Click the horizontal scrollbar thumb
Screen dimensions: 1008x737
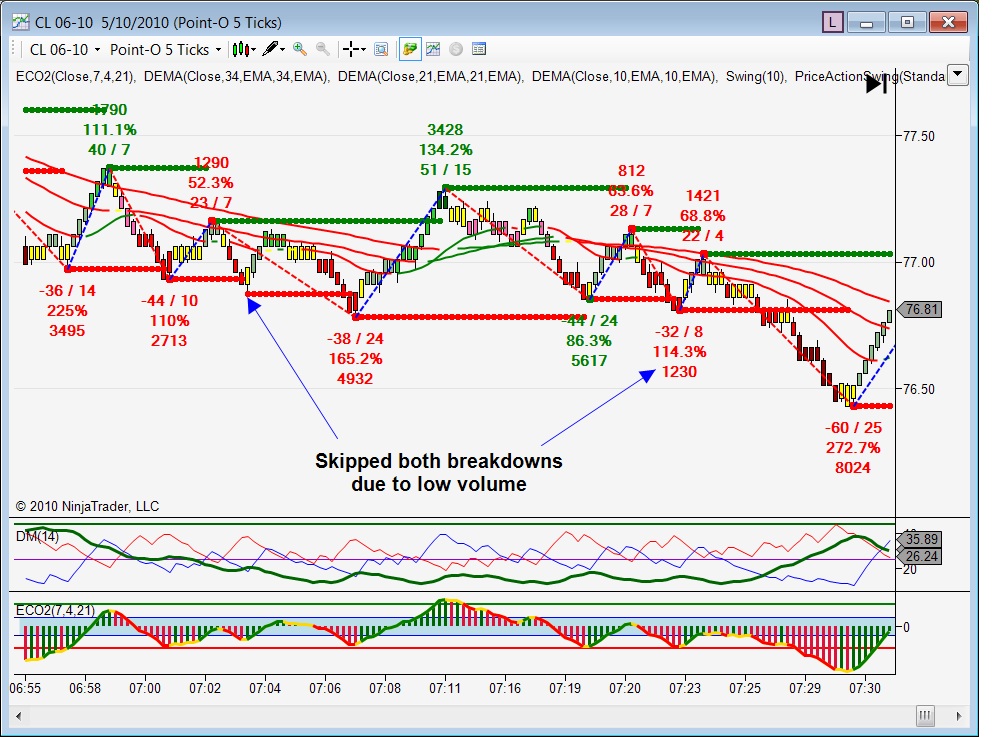click(925, 716)
